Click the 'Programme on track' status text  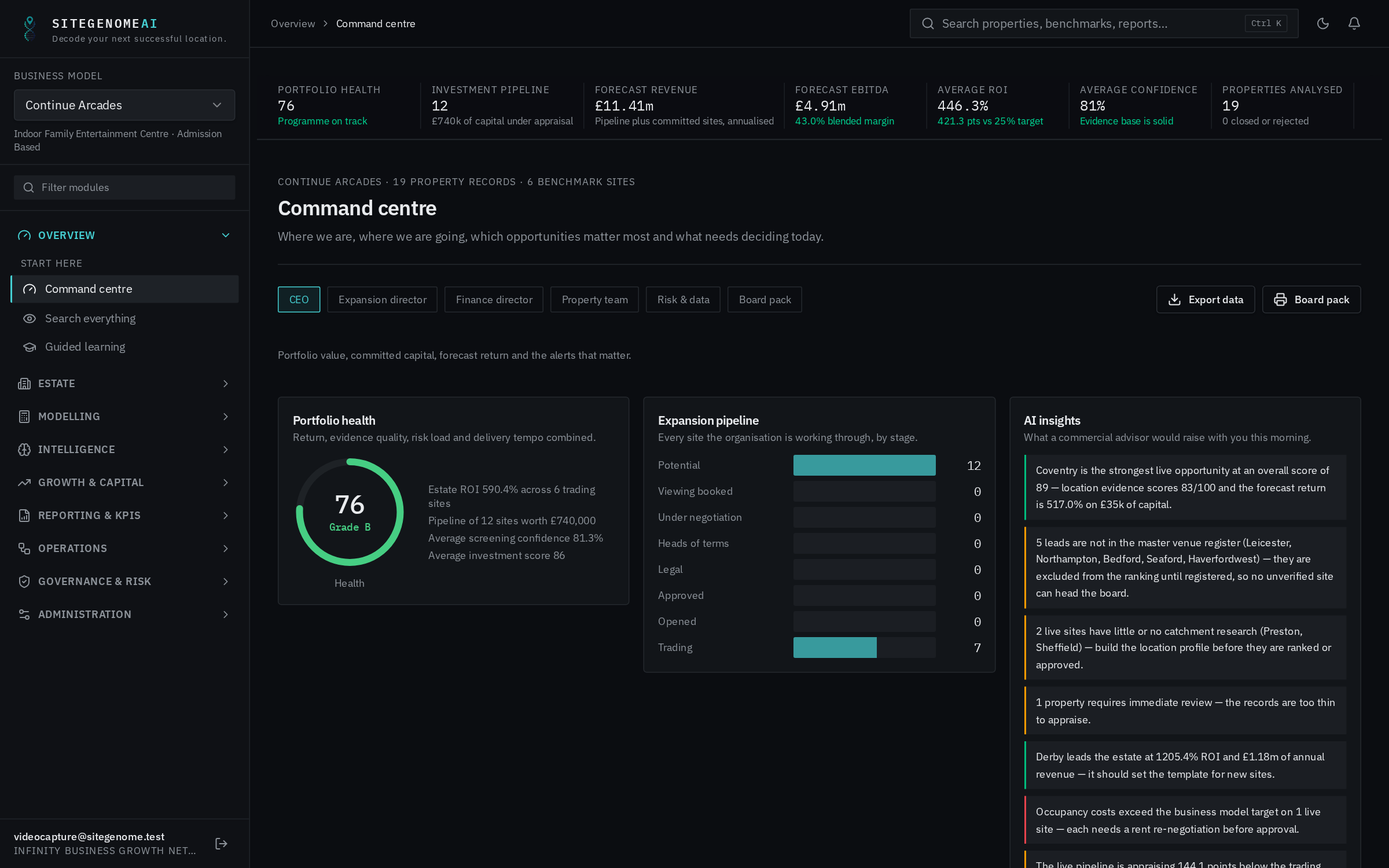coord(322,121)
